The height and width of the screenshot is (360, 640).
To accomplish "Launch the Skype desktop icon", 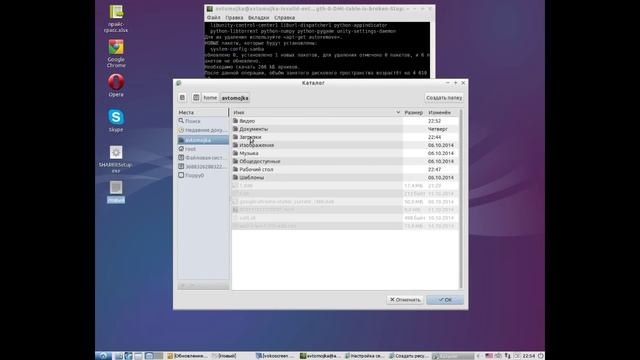I will tap(116, 120).
